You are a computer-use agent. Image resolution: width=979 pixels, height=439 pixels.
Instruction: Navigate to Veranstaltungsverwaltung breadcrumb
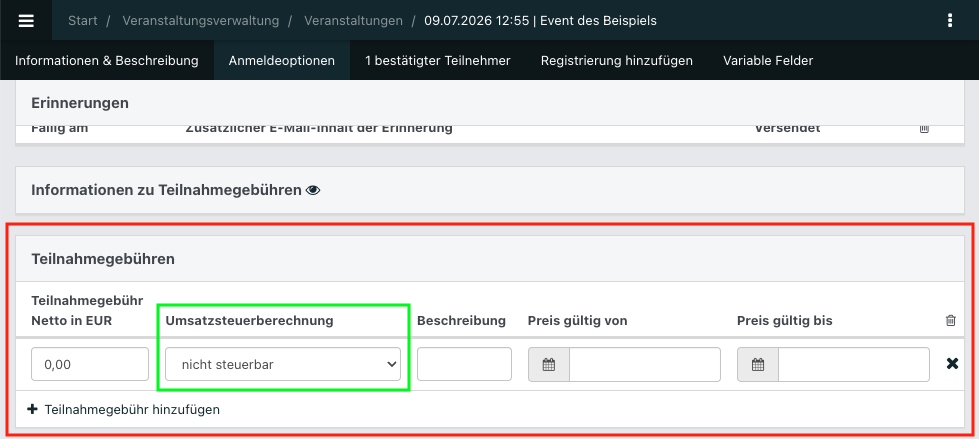[200, 21]
